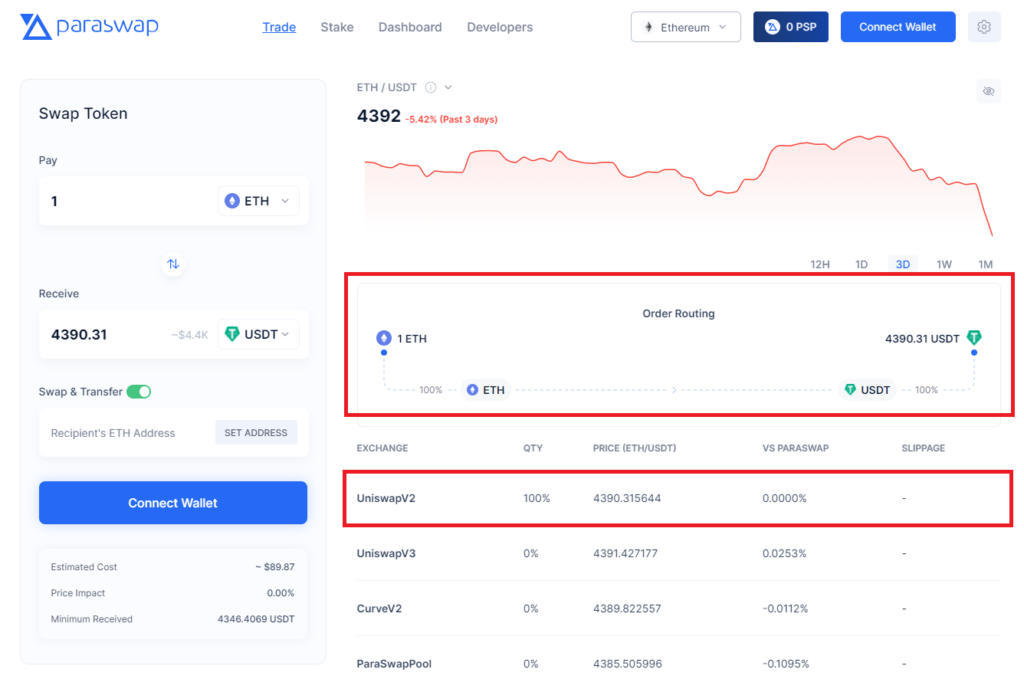The width and height of the screenshot is (1024, 689).
Task: Click the SLIPPAGE column header
Action: coord(923,448)
